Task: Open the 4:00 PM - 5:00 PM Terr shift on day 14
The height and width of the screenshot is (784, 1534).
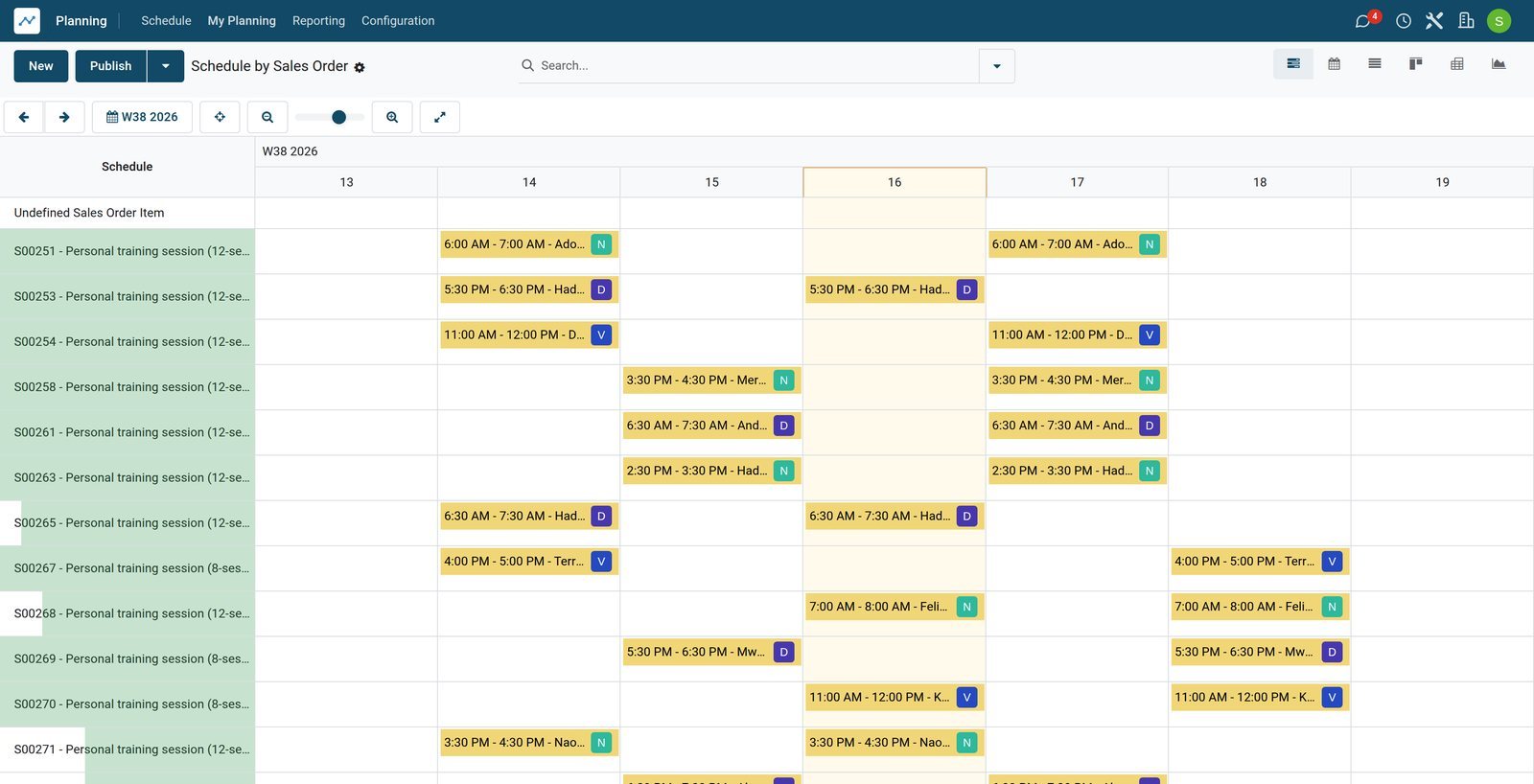Action: (529, 562)
